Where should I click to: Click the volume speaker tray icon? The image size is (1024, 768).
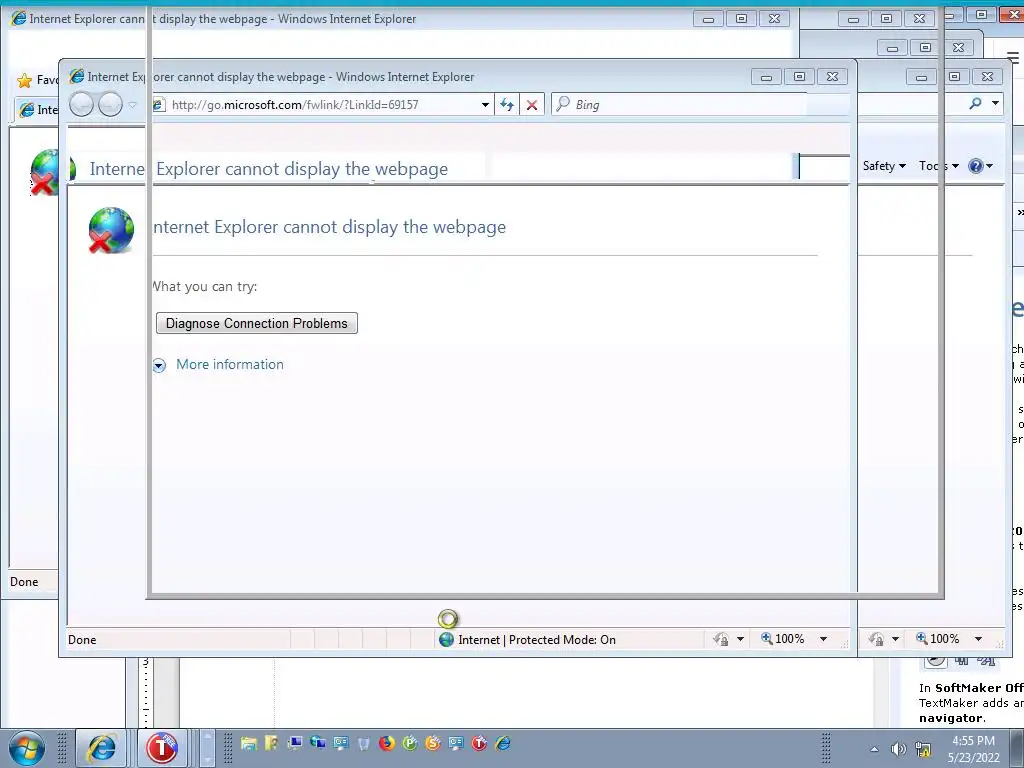click(x=899, y=749)
